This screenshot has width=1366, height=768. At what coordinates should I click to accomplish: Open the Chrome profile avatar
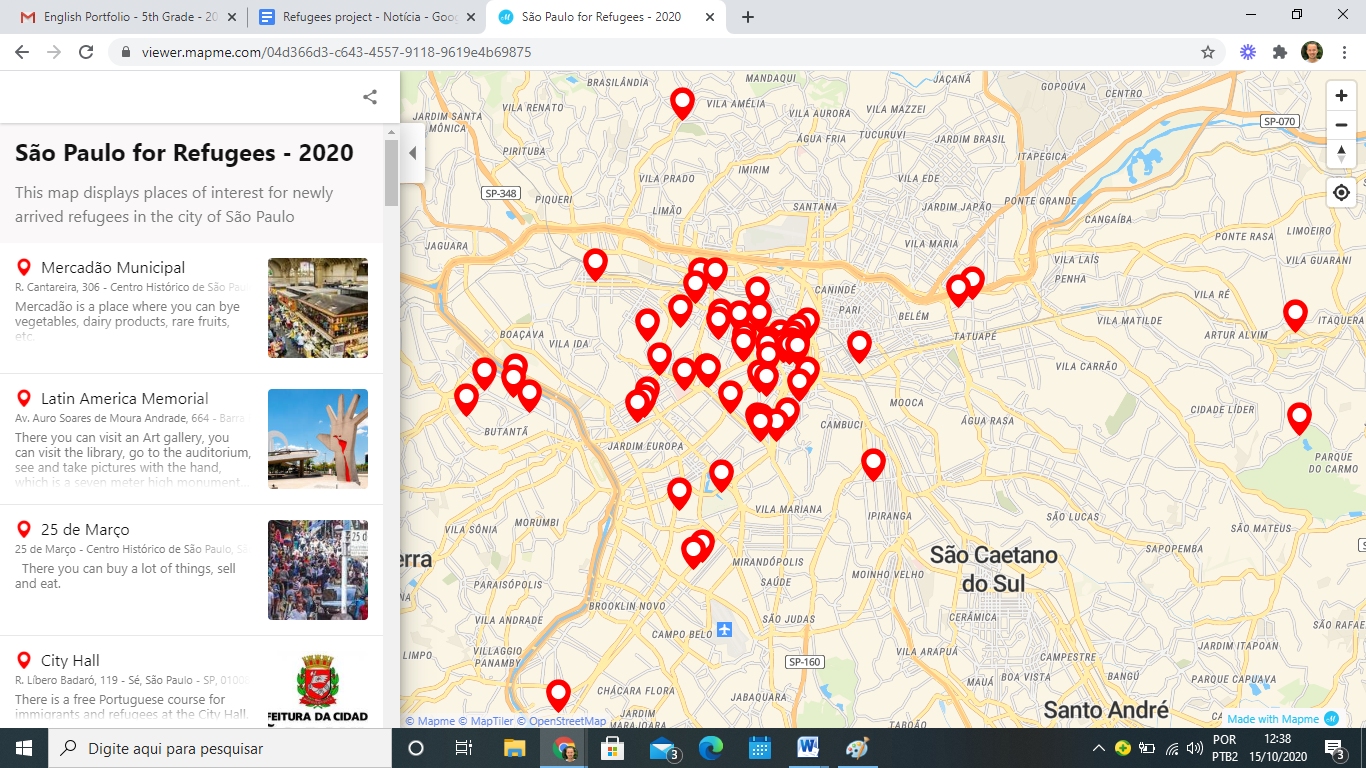click(x=1312, y=52)
